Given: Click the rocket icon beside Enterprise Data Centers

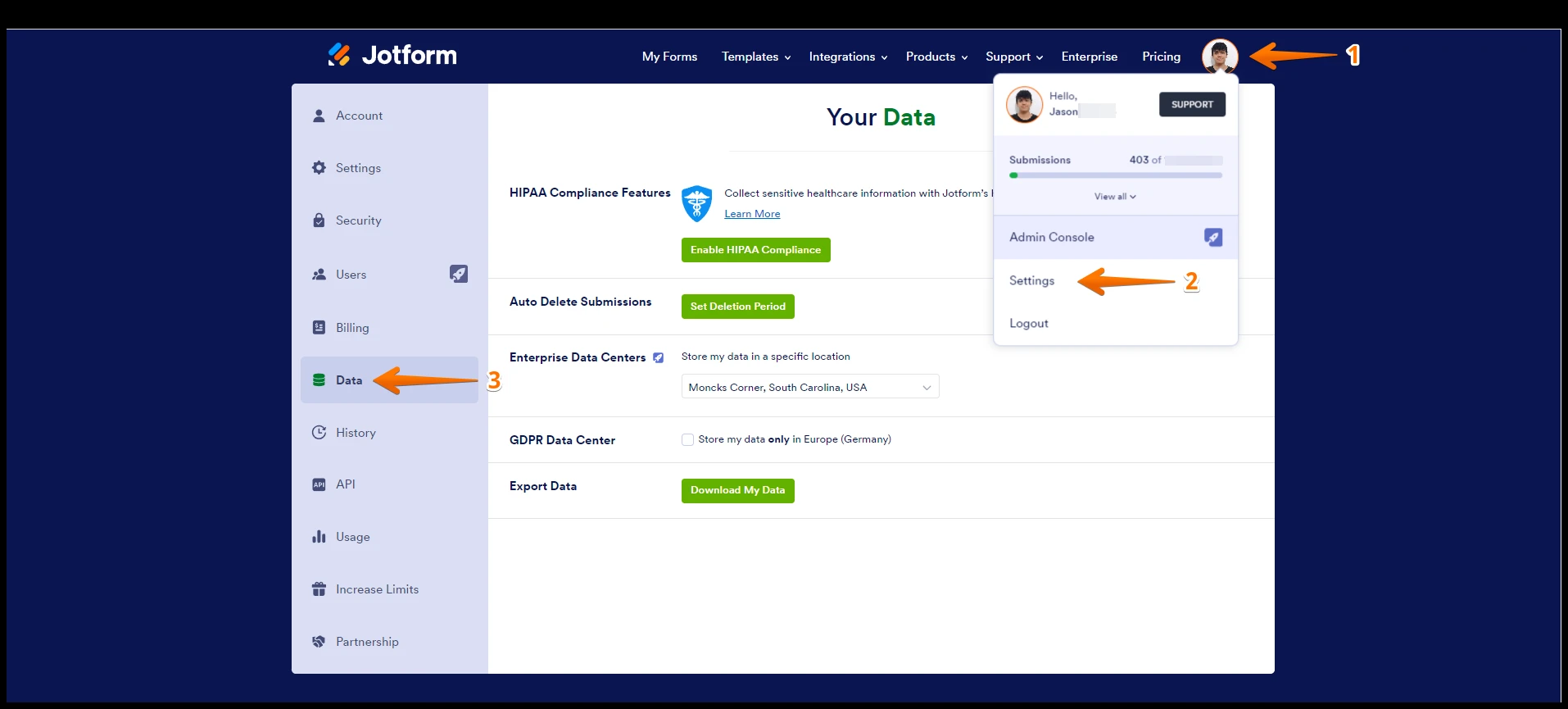Looking at the screenshot, I should pyautogui.click(x=658, y=357).
